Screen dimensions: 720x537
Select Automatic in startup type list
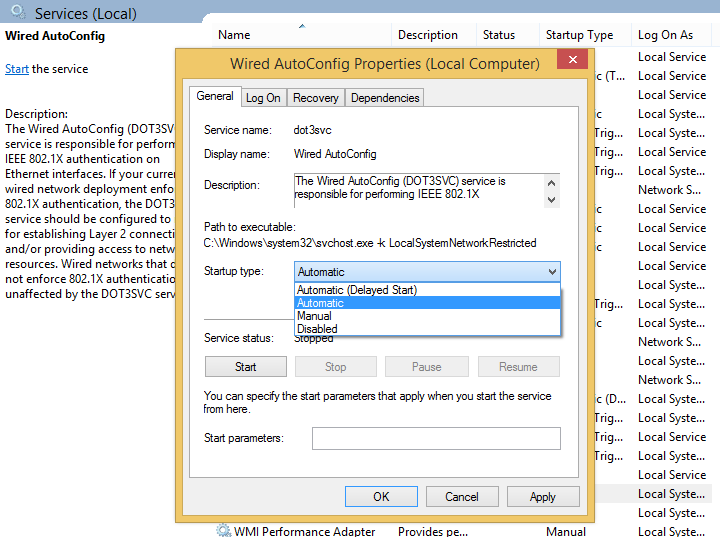[x=427, y=303]
